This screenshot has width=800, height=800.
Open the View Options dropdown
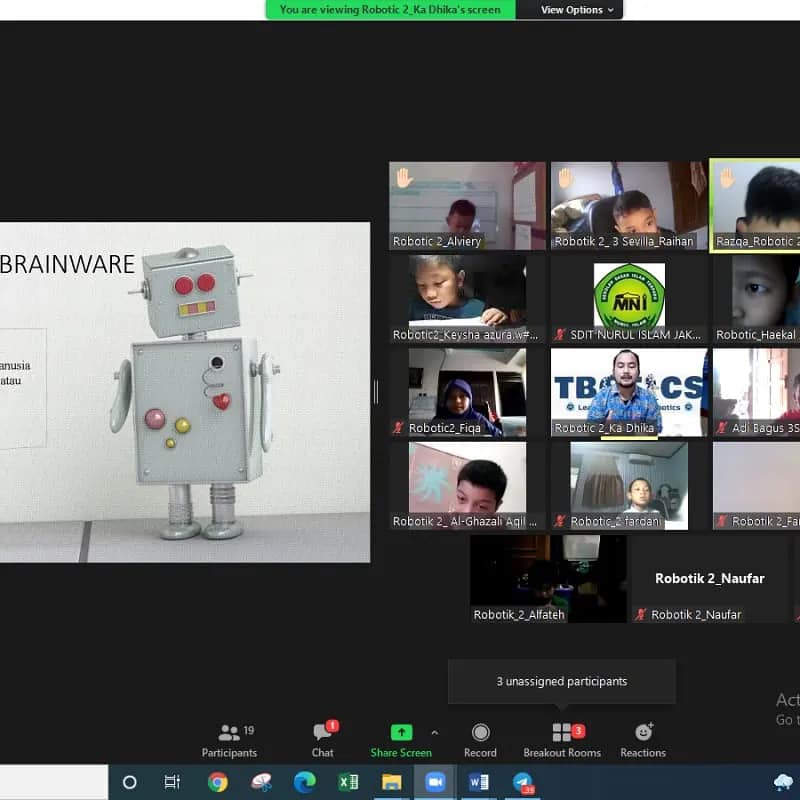coord(576,10)
